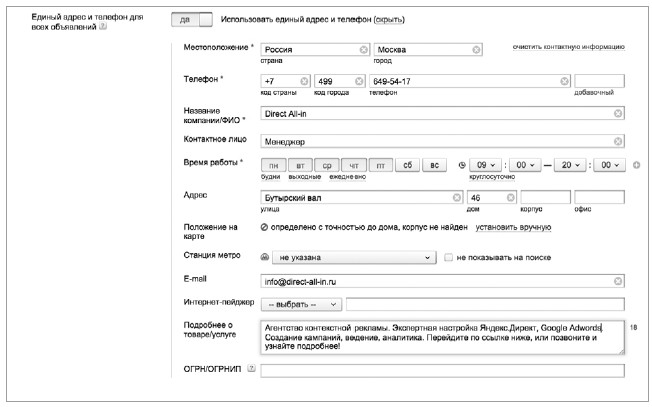Toggle the единый адрес switch off

pos(192,20)
